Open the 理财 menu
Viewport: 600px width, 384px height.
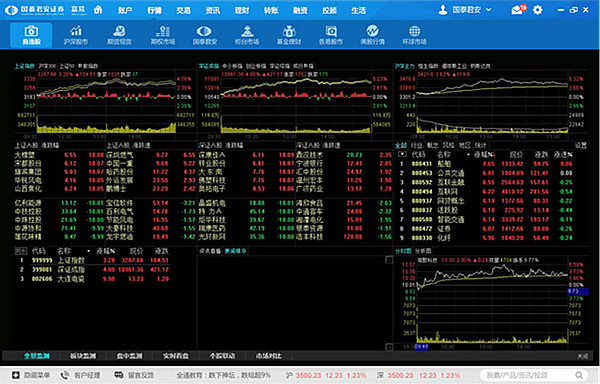[242, 10]
